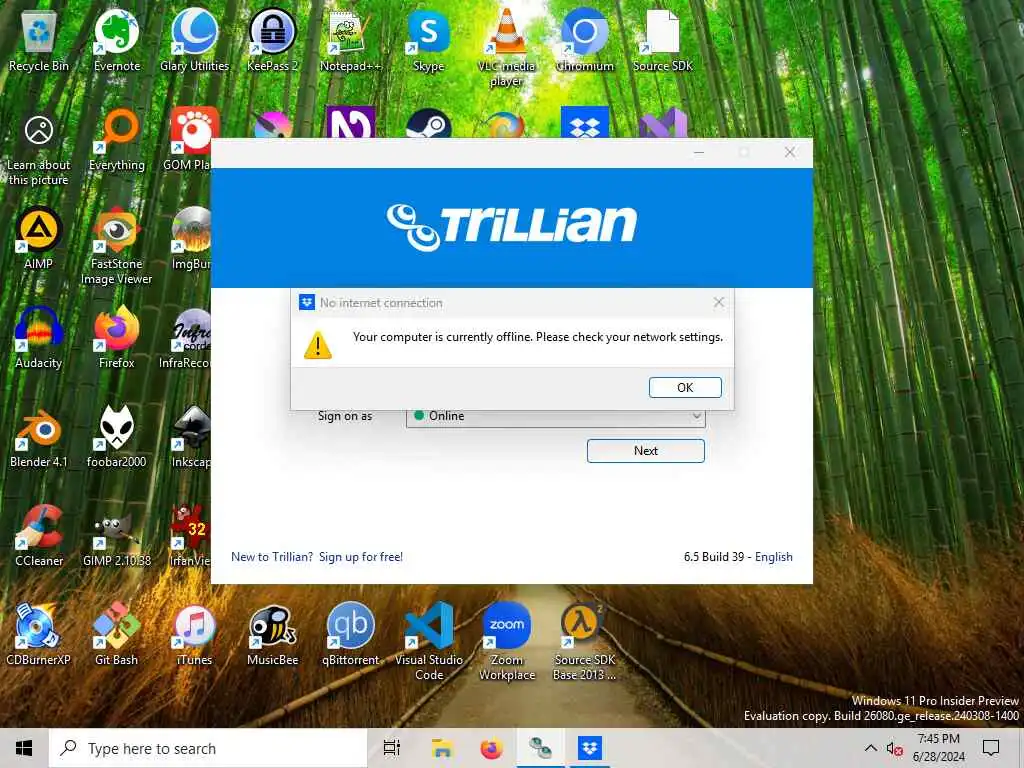
Task: Open File Explorer from the taskbar
Action: [x=442, y=748]
